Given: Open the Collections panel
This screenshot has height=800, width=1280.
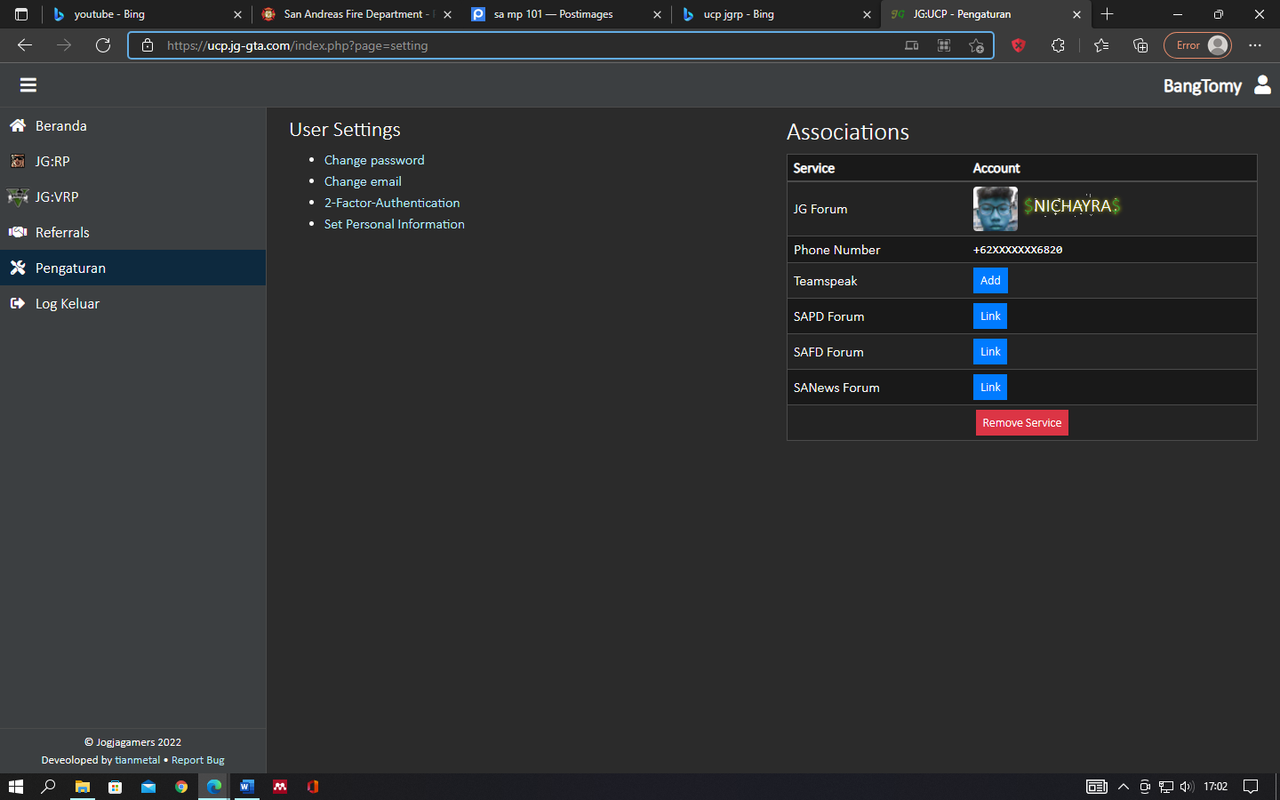Looking at the screenshot, I should pyautogui.click(x=1140, y=45).
